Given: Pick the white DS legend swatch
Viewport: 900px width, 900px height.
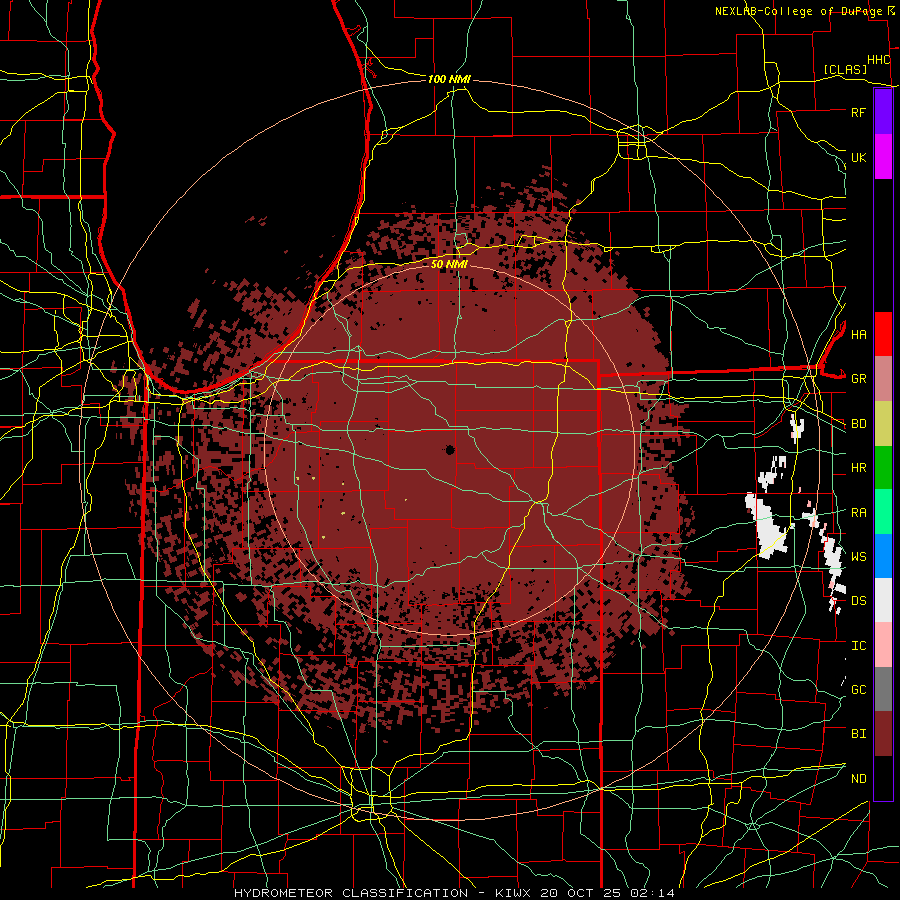Looking at the screenshot, I should click(x=883, y=600).
